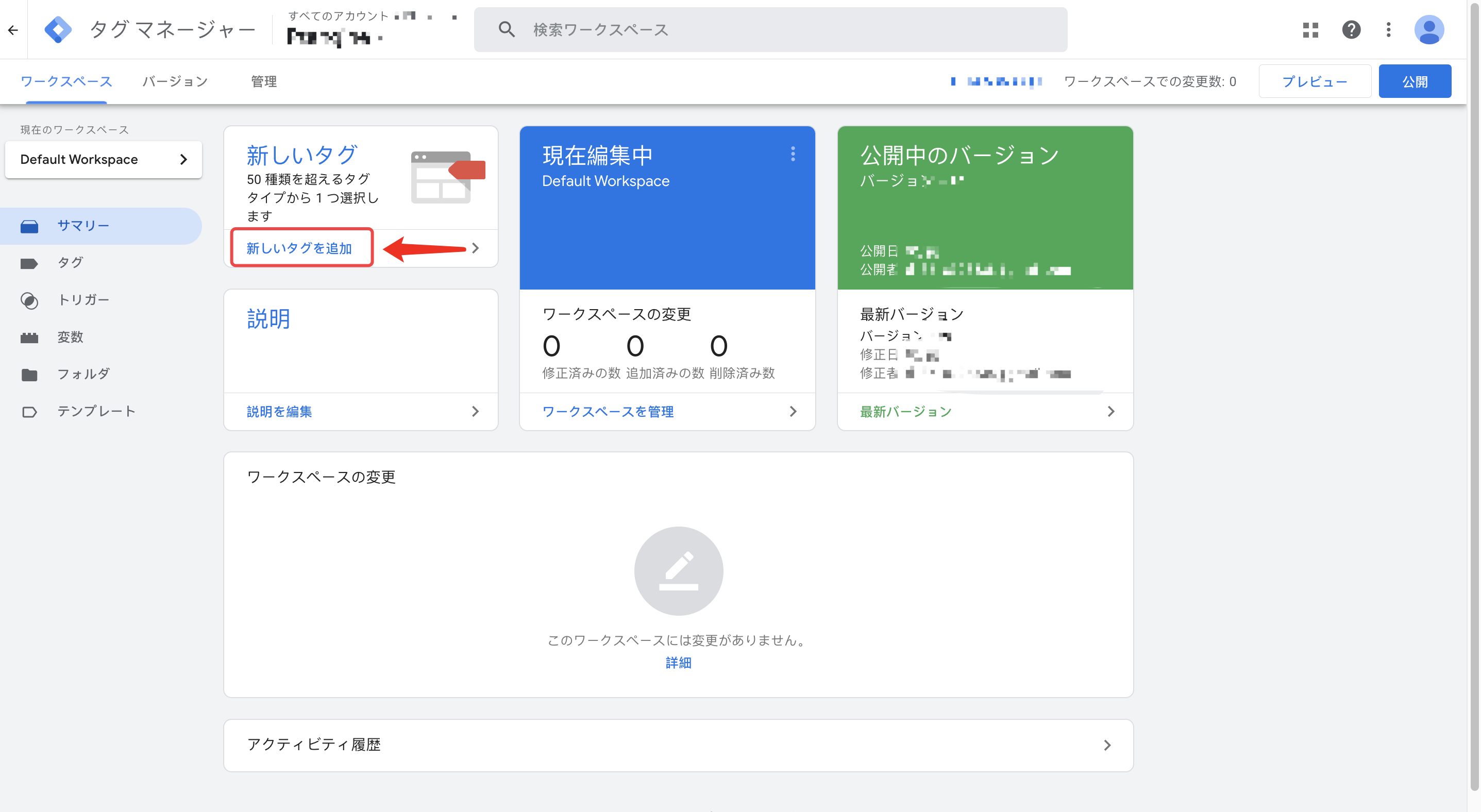Click the フォルダ folder icon
Viewport: 1481px width, 812px height.
coord(29,375)
